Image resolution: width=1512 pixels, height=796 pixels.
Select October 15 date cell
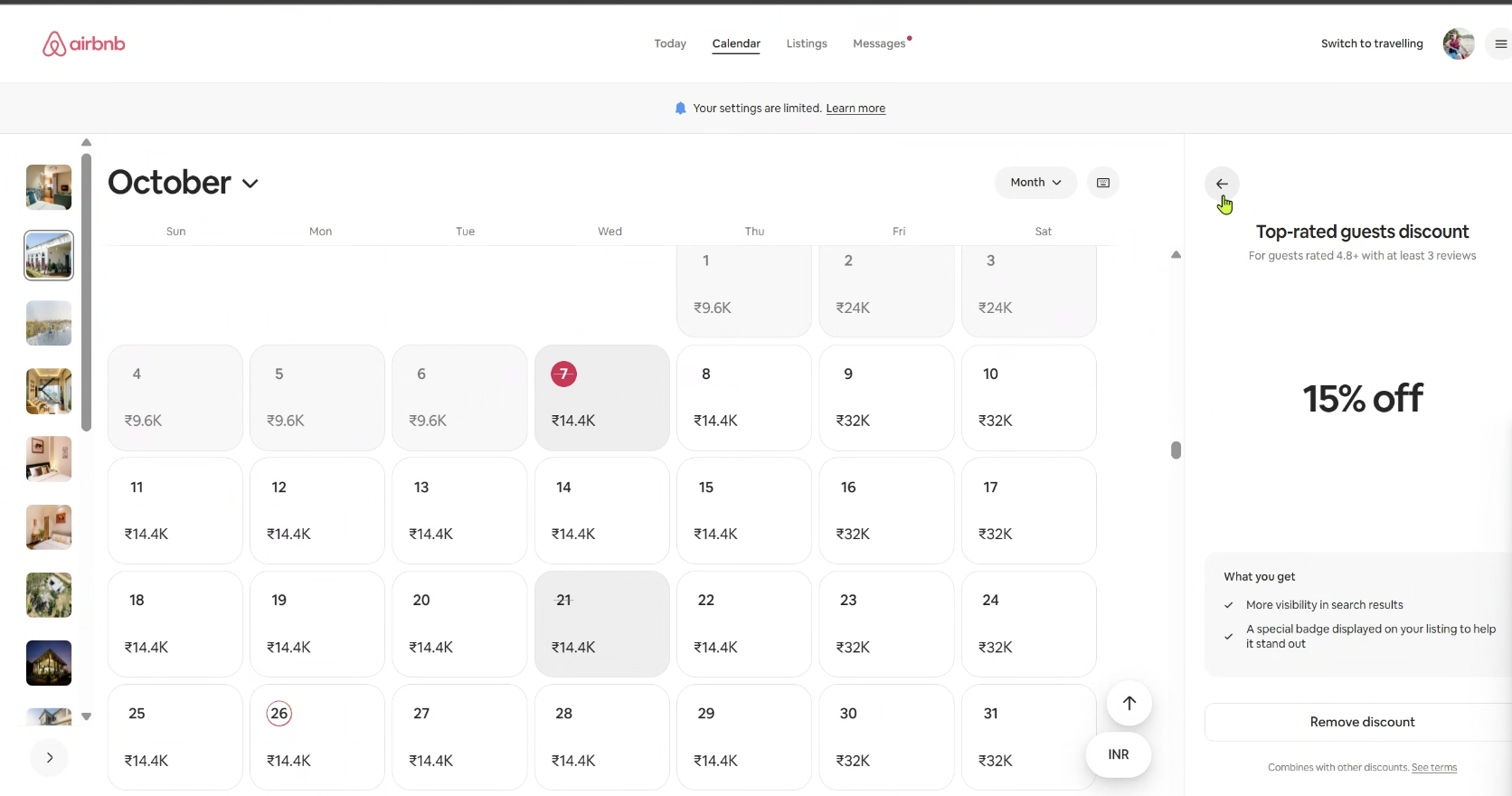(744, 511)
